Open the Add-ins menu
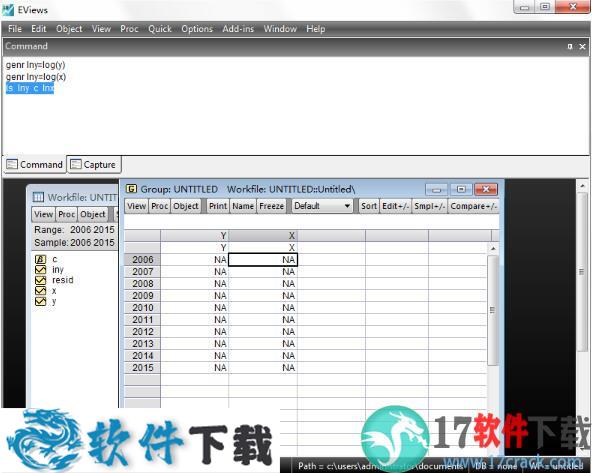Viewport: 592px width, 473px height. [238, 29]
